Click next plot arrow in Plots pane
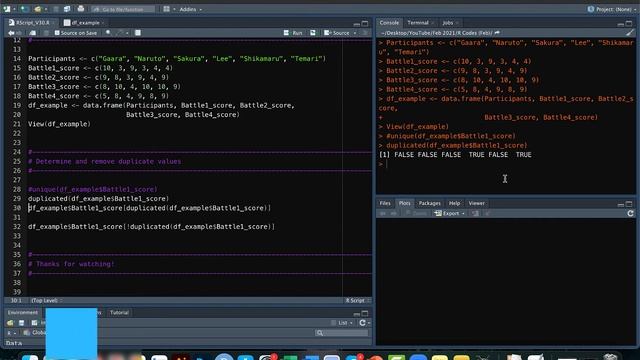The width and height of the screenshot is (640, 360). 393,213
